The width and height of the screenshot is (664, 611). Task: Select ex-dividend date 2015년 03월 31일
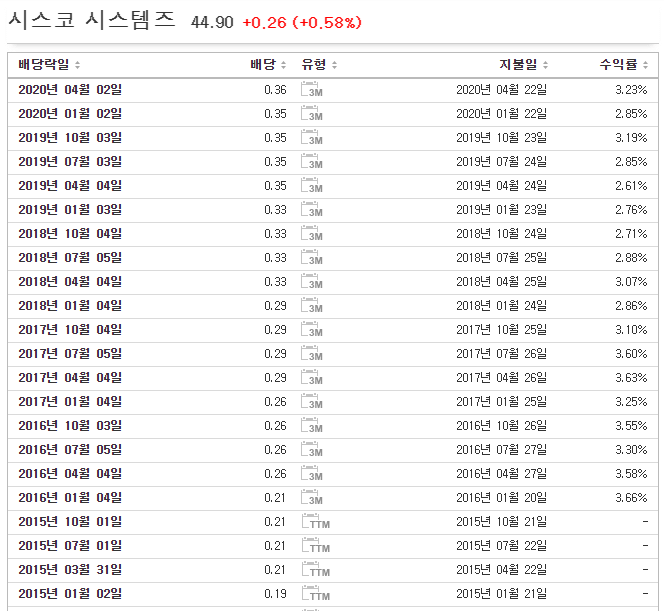click(70, 570)
